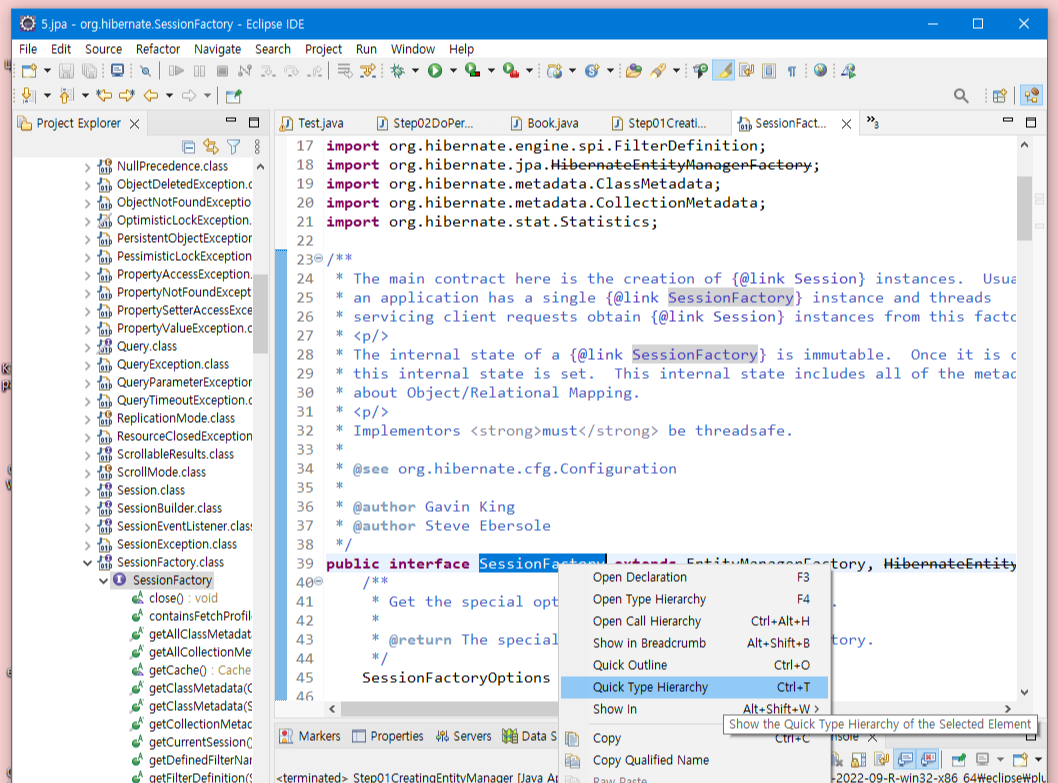Collapse the SessionFactory interface node

(103, 580)
